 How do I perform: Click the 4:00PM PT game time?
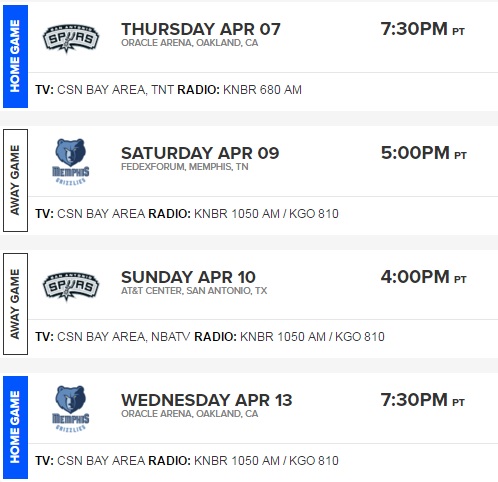(424, 277)
